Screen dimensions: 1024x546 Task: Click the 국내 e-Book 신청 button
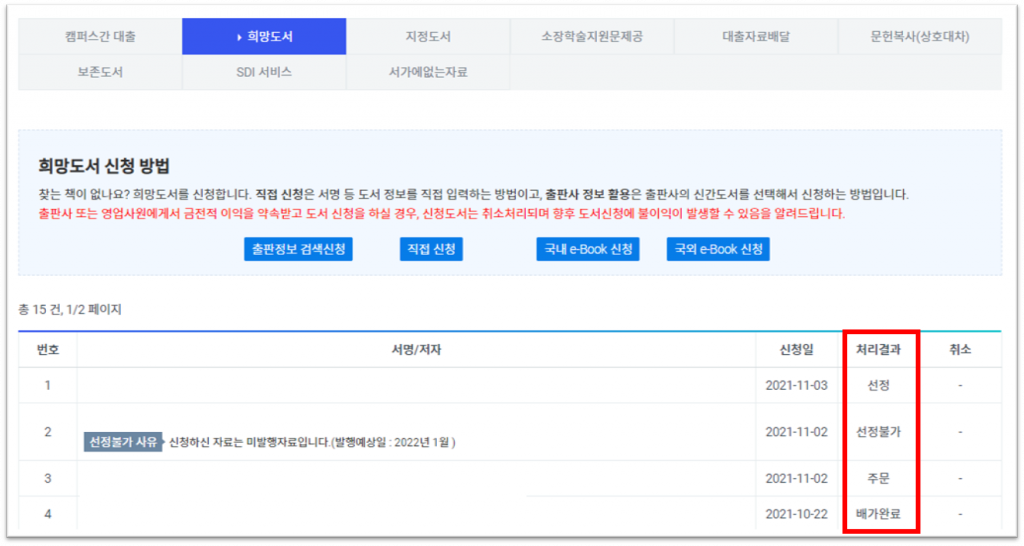587,249
